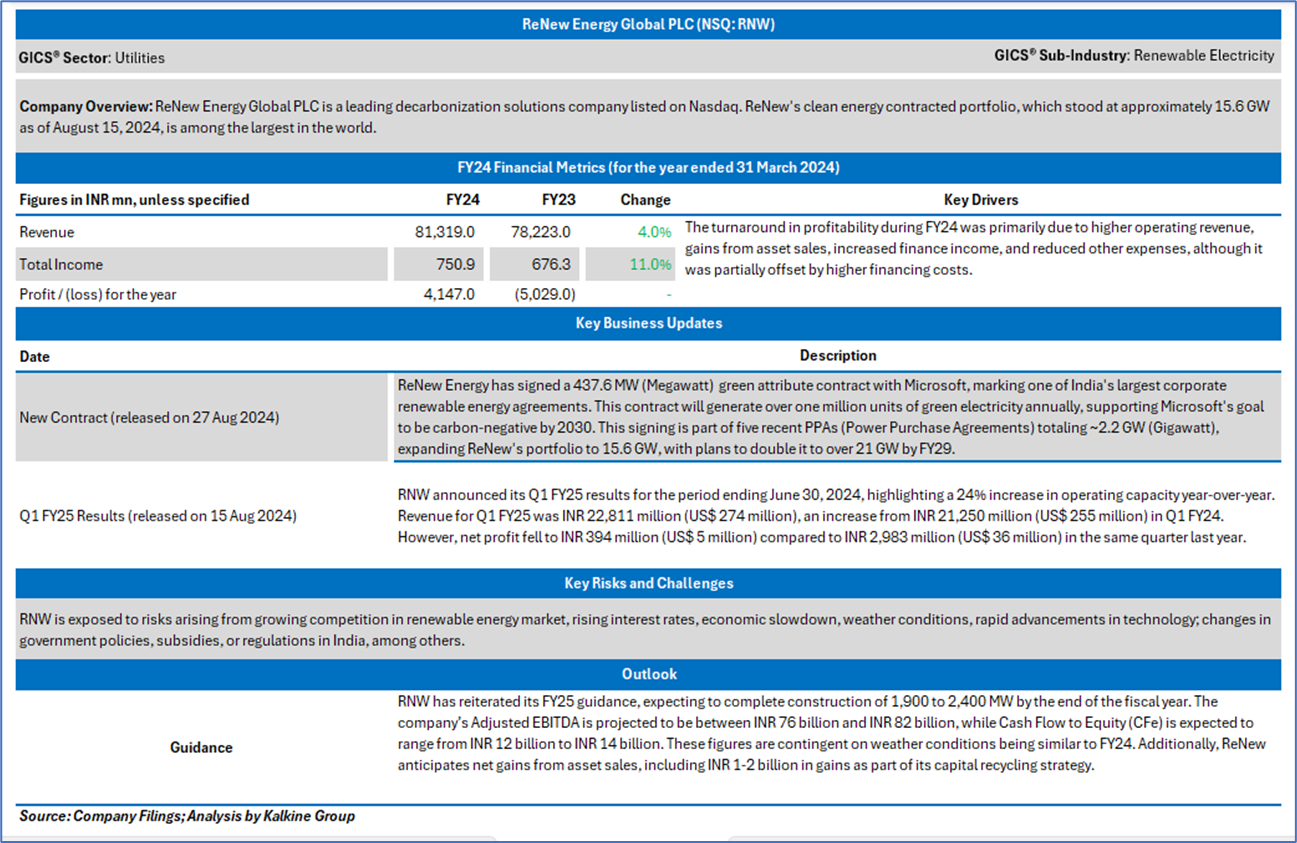Viewport: 1297px width, 843px height.
Task: Click the green 11.0% change value
Action: (x=650, y=265)
